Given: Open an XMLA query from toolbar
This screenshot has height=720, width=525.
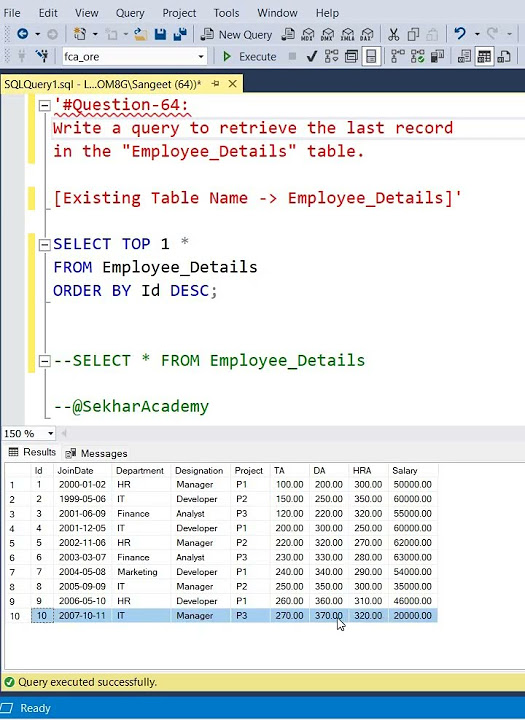Looking at the screenshot, I should tap(347, 34).
